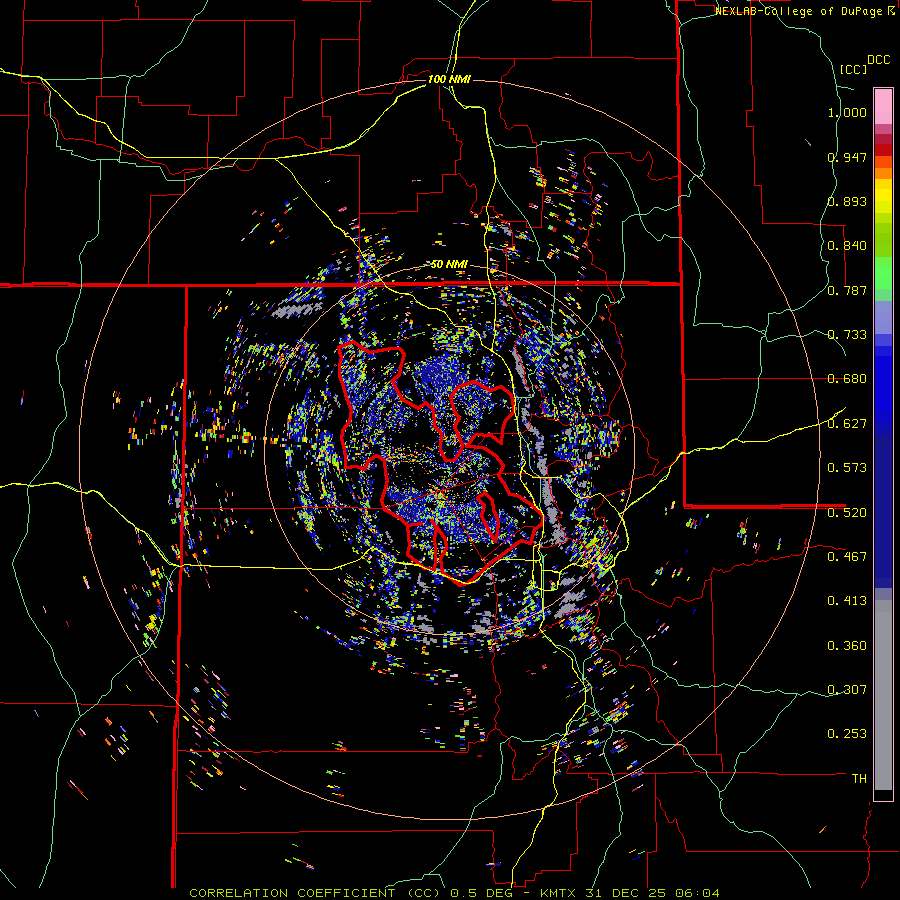Click the 0.307 scale value
The height and width of the screenshot is (900, 900).
pyautogui.click(x=847, y=689)
